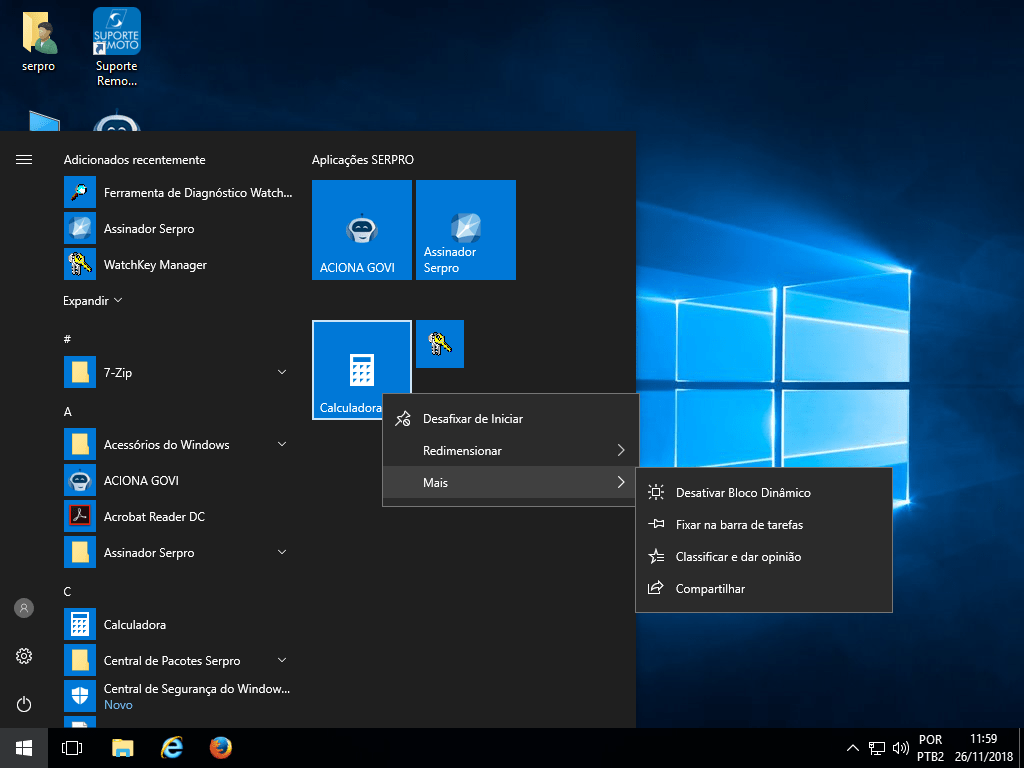Select Fixar na barra de tarefas
The height and width of the screenshot is (768, 1024).
739,525
